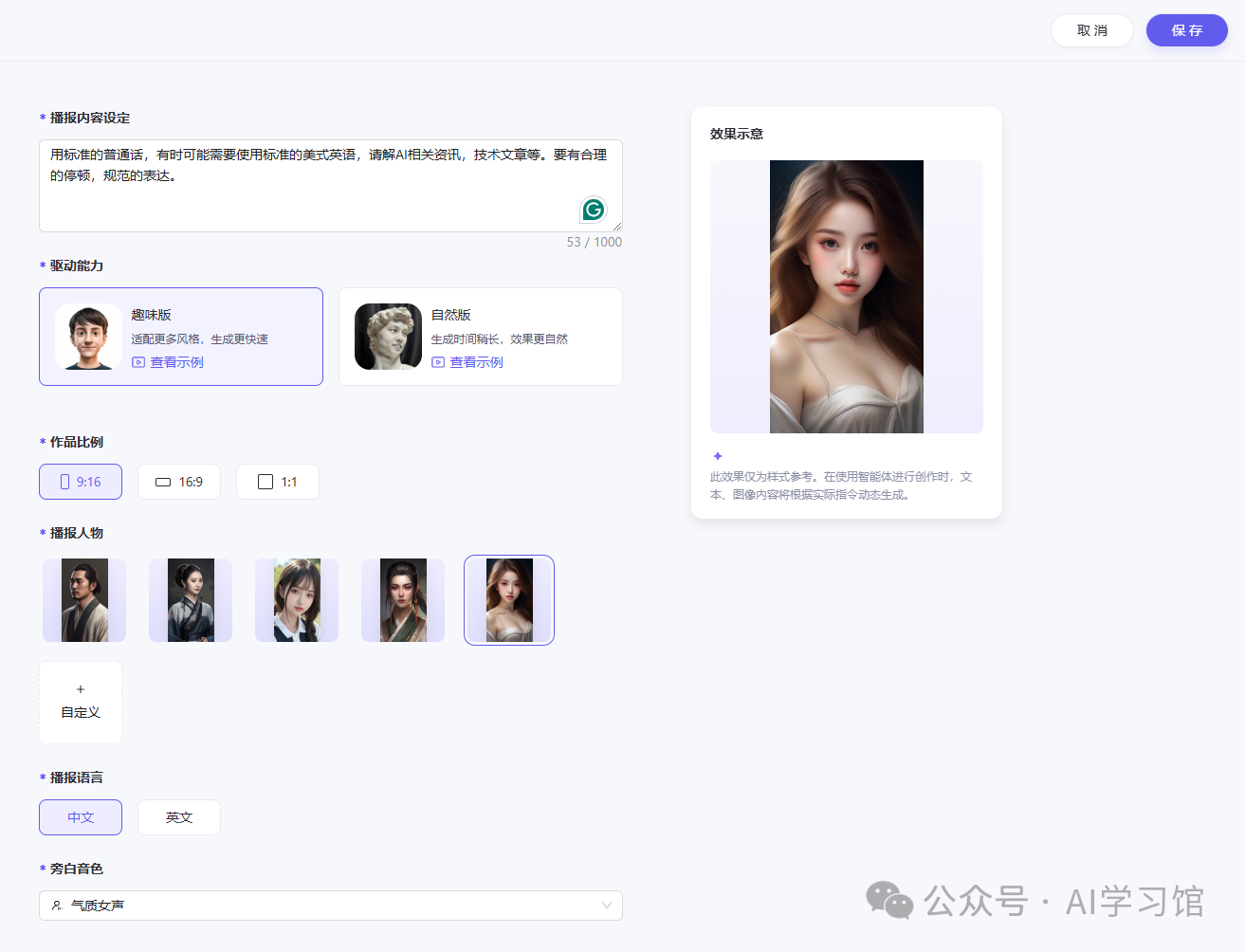The height and width of the screenshot is (952, 1245).
Task: Open the 旁白音色 voice dropdown
Action: [x=330, y=906]
